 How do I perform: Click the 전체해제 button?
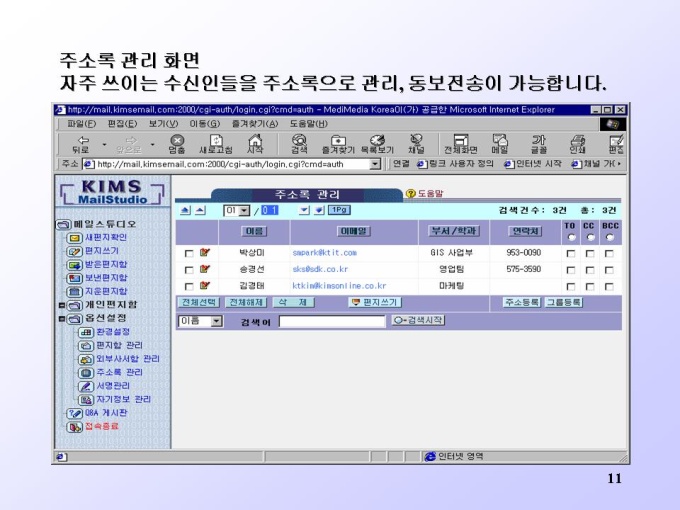click(246, 302)
